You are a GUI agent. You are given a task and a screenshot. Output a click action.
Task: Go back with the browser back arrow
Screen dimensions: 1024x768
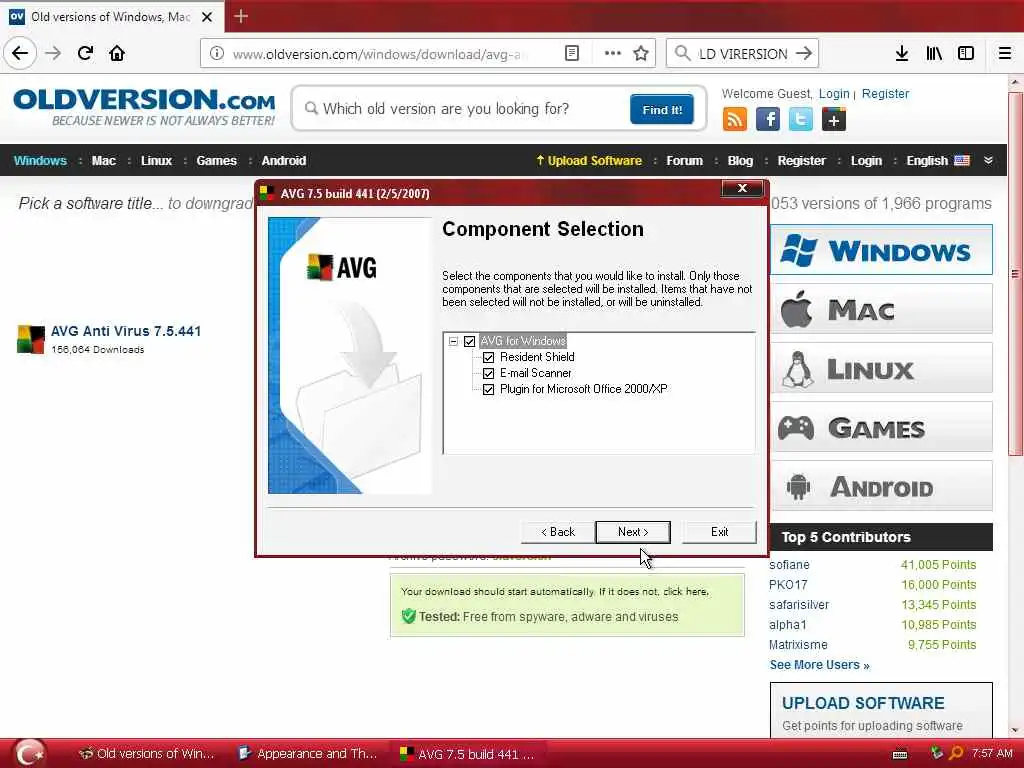pyautogui.click(x=20, y=54)
